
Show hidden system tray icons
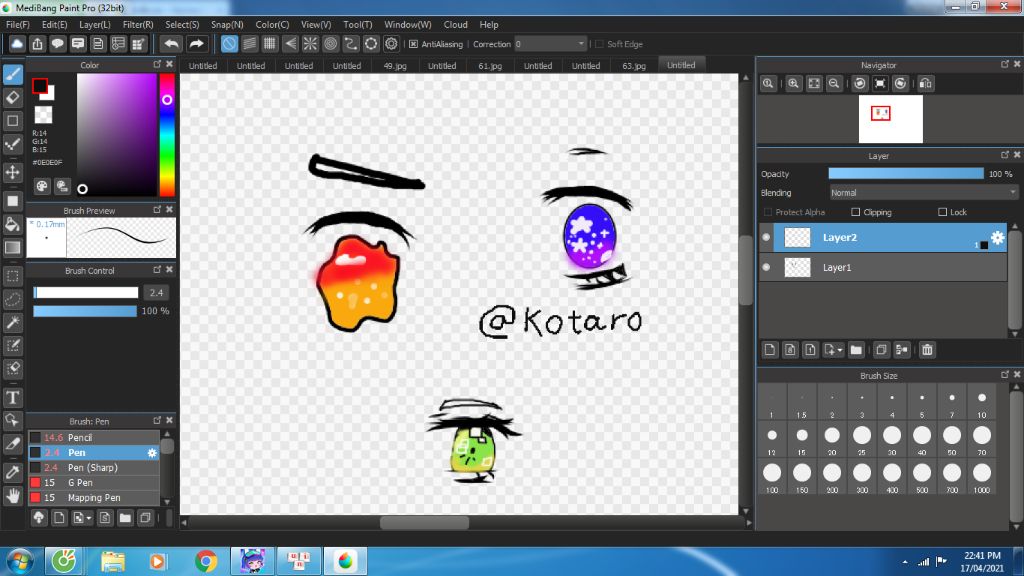904,562
